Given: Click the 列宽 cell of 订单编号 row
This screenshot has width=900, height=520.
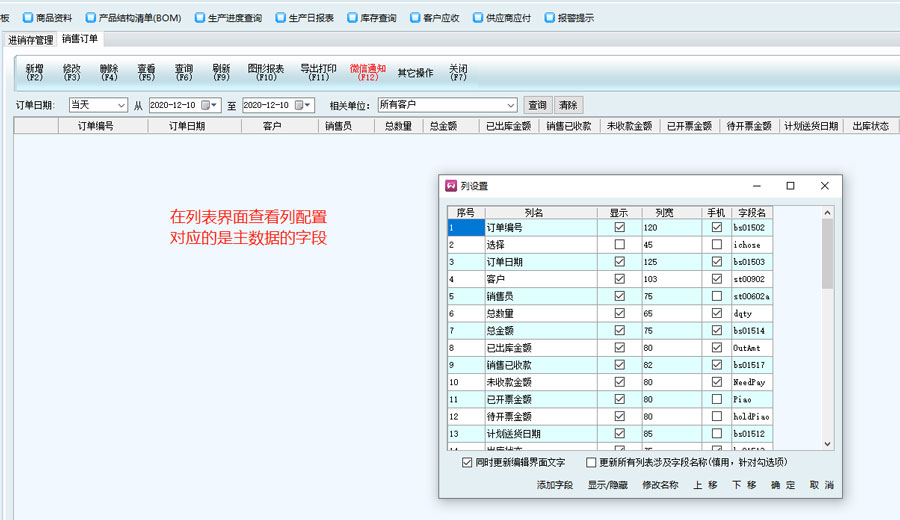Looking at the screenshot, I should click(670, 228).
